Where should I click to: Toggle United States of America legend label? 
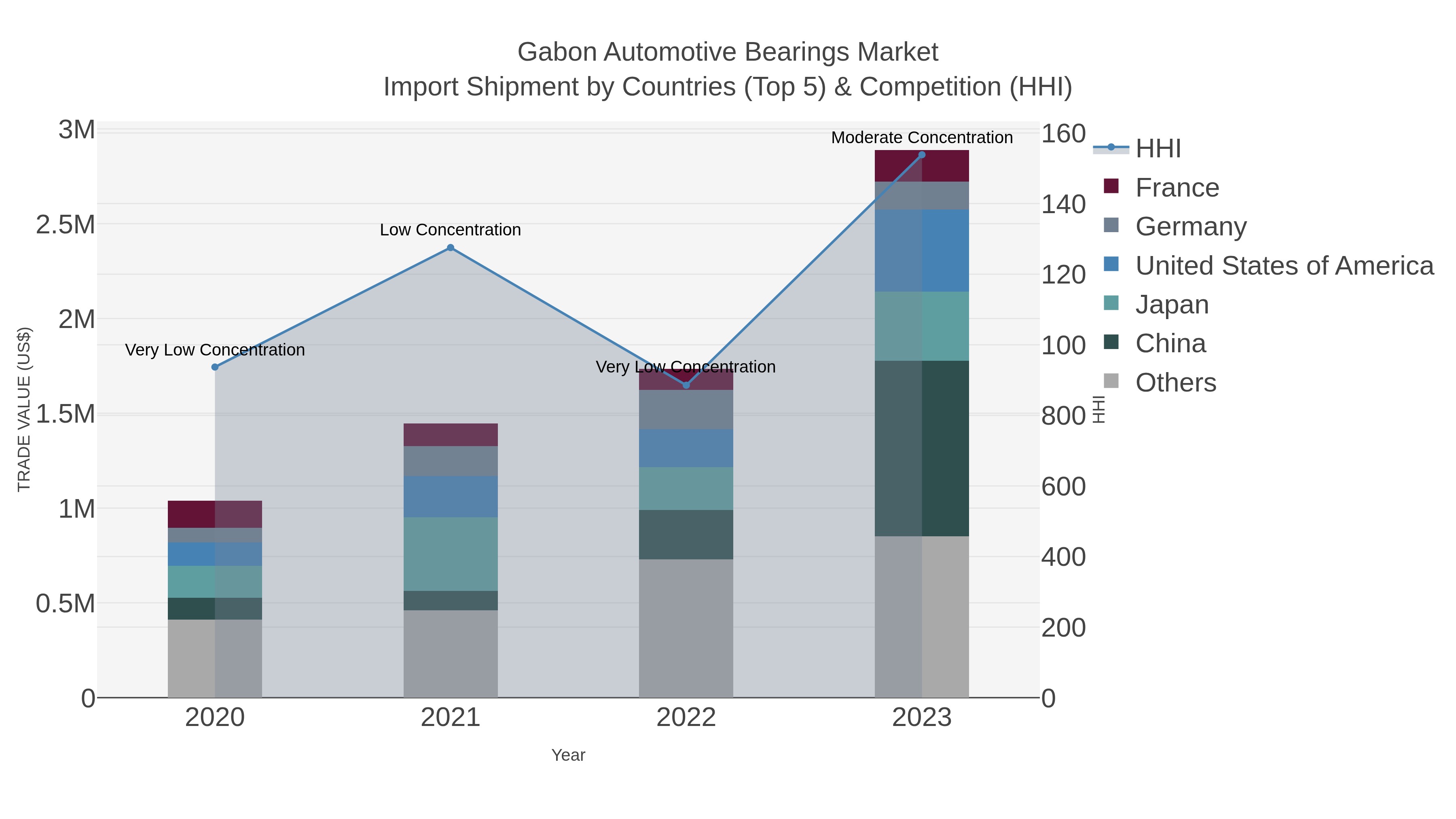(1285, 265)
